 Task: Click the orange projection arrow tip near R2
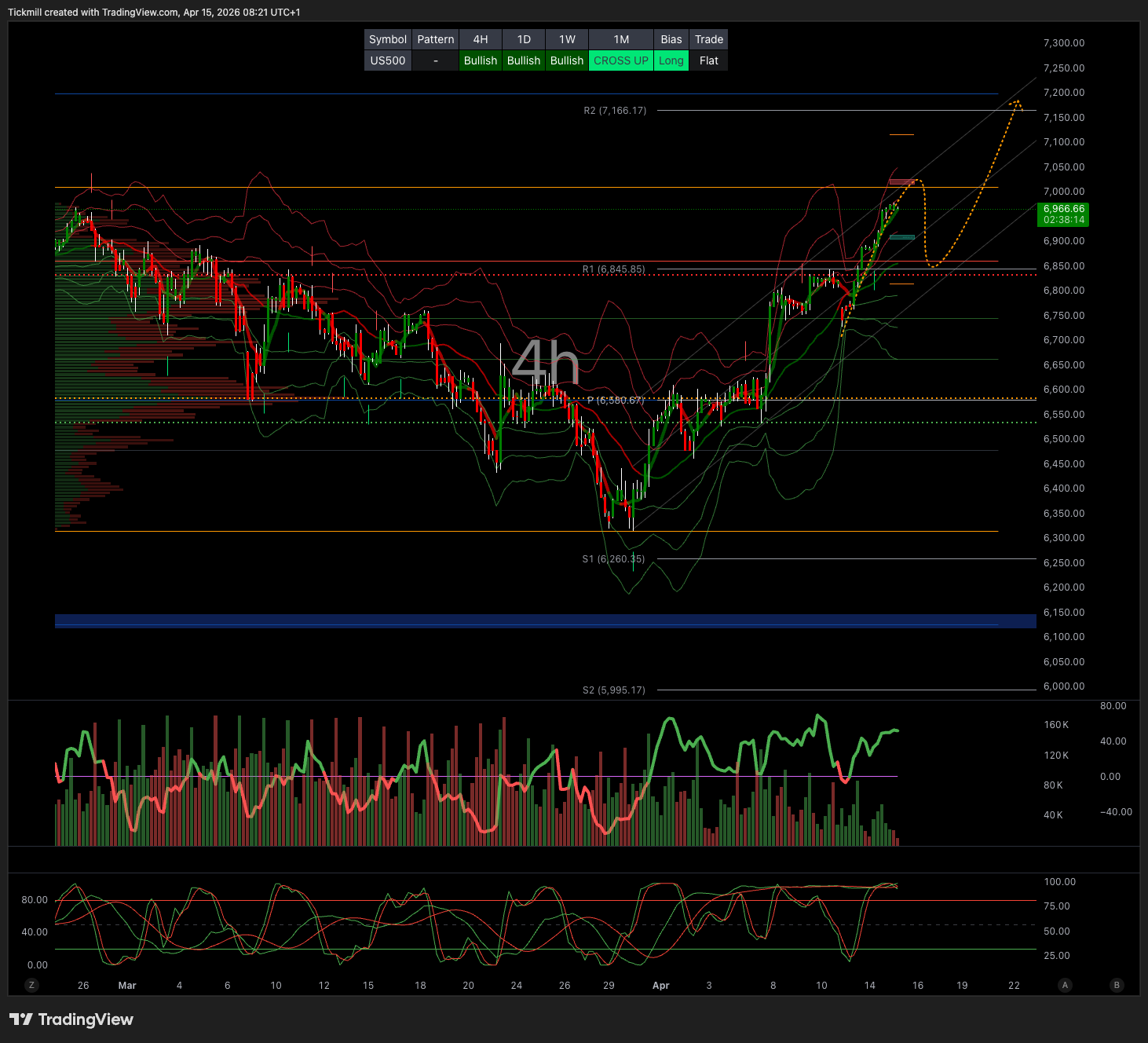[1017, 102]
